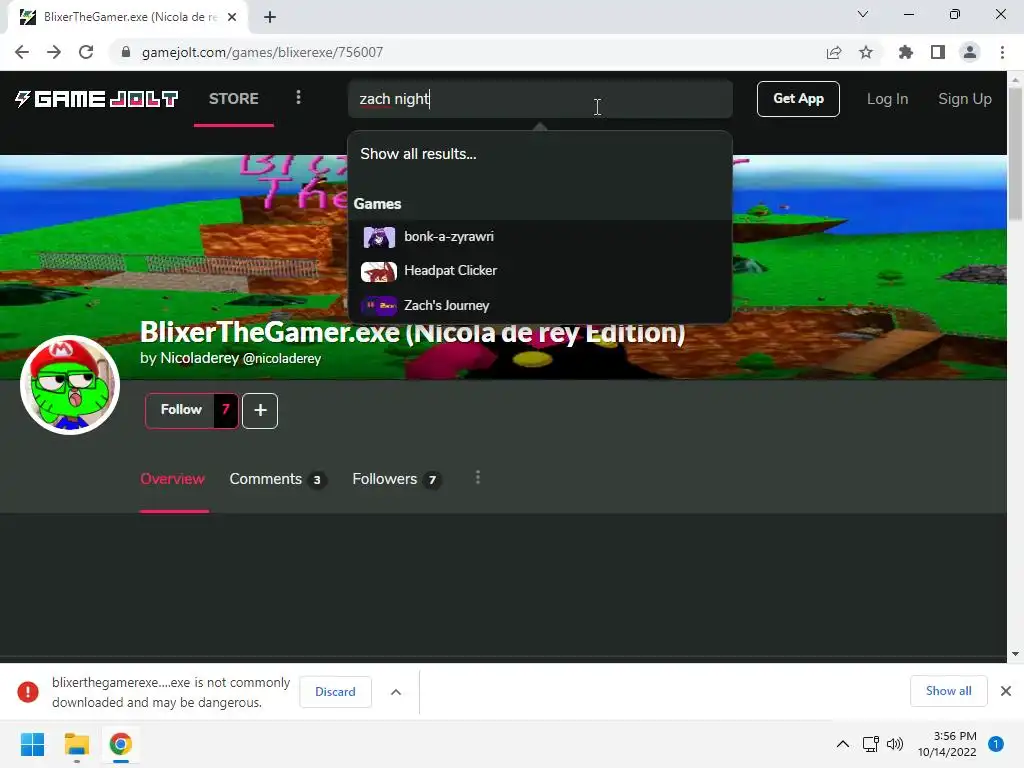Open a new browser tab

[x=270, y=17]
